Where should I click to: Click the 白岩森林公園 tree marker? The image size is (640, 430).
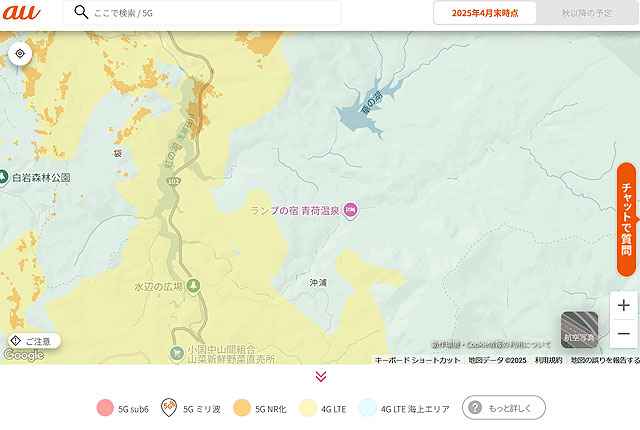[x=3, y=178]
